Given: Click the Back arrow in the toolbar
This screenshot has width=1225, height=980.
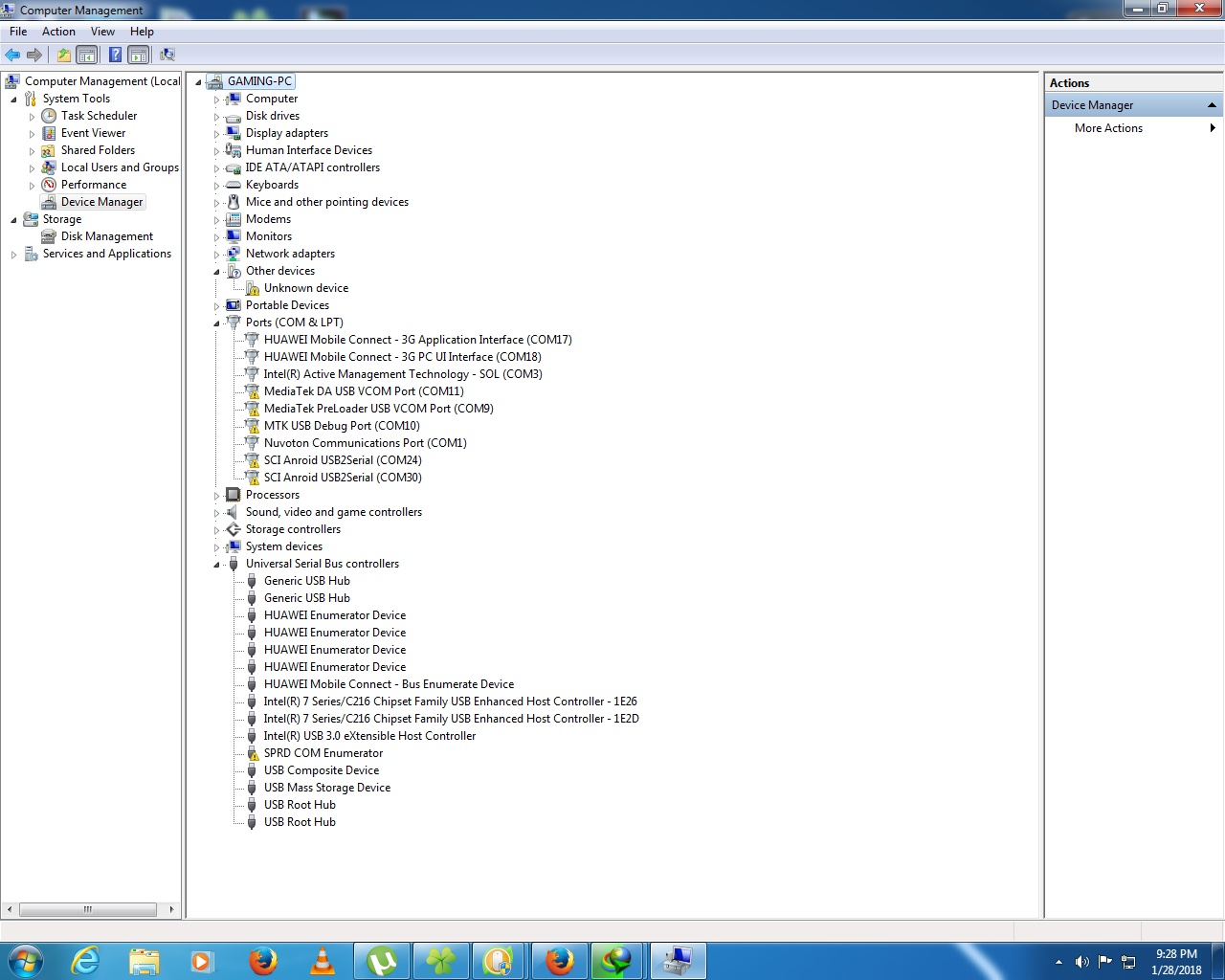Looking at the screenshot, I should [12, 55].
